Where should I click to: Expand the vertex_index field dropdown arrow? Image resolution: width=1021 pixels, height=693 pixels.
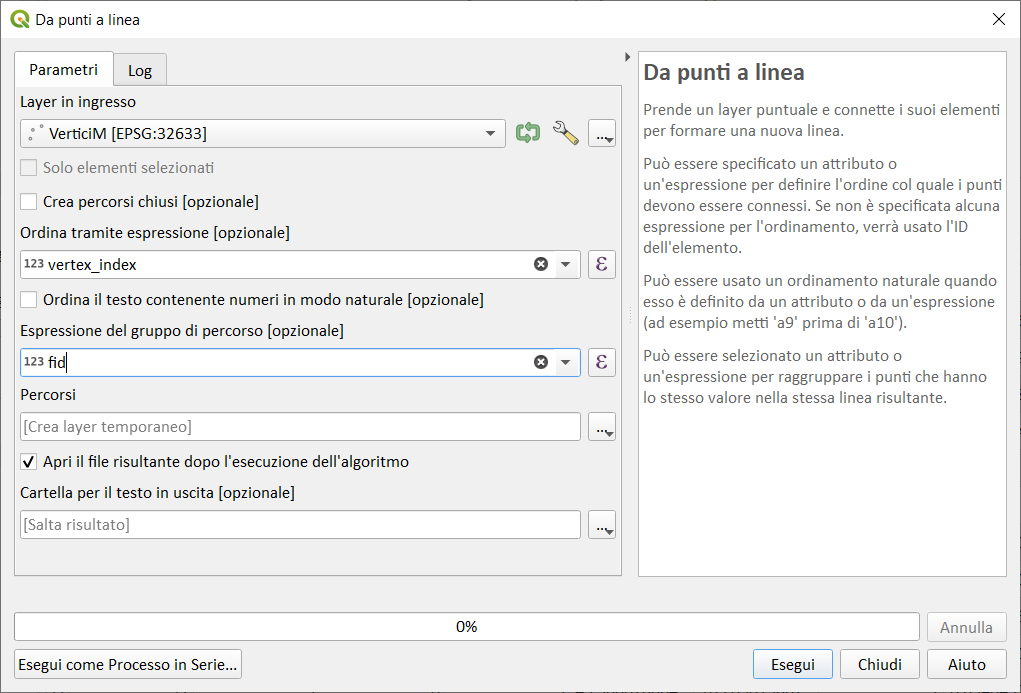tap(566, 264)
